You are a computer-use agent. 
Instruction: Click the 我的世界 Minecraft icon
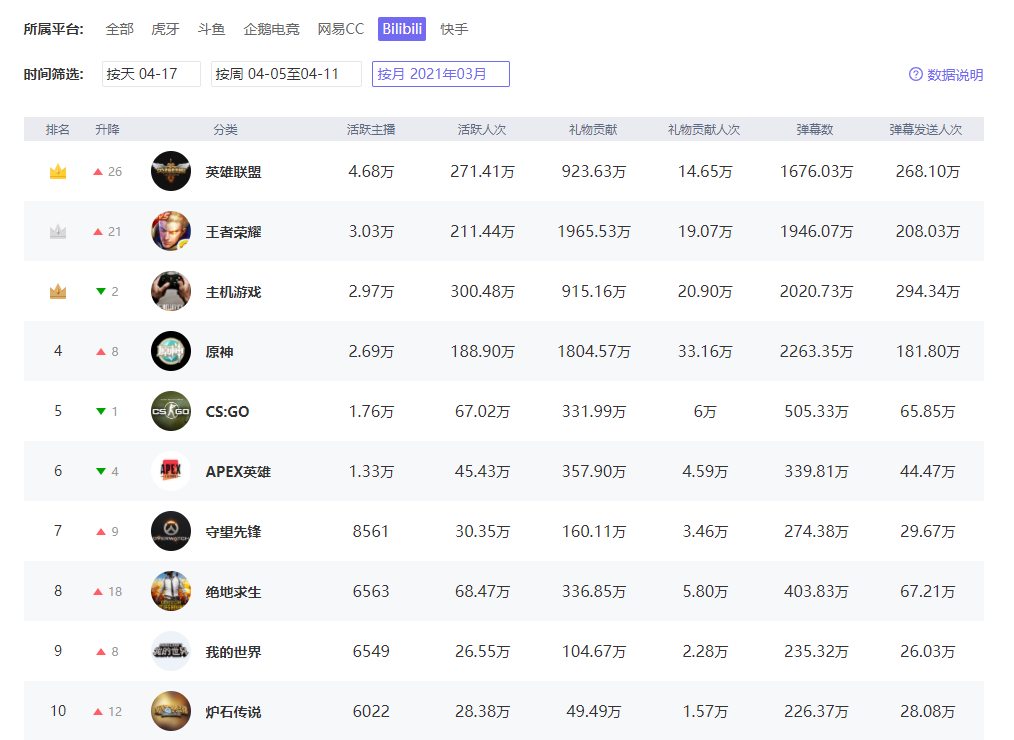171,651
